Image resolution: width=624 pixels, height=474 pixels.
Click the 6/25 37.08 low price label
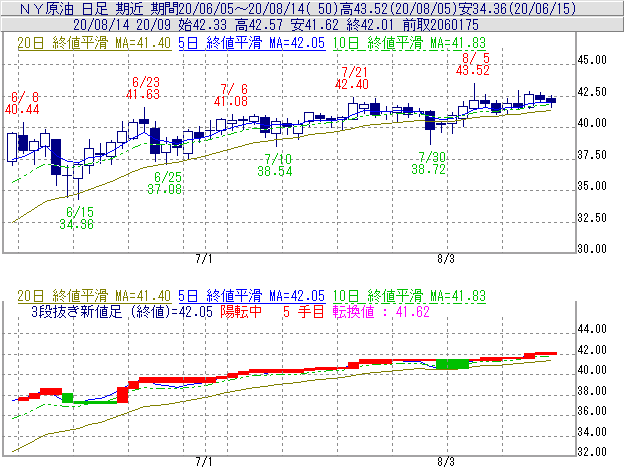[164, 183]
